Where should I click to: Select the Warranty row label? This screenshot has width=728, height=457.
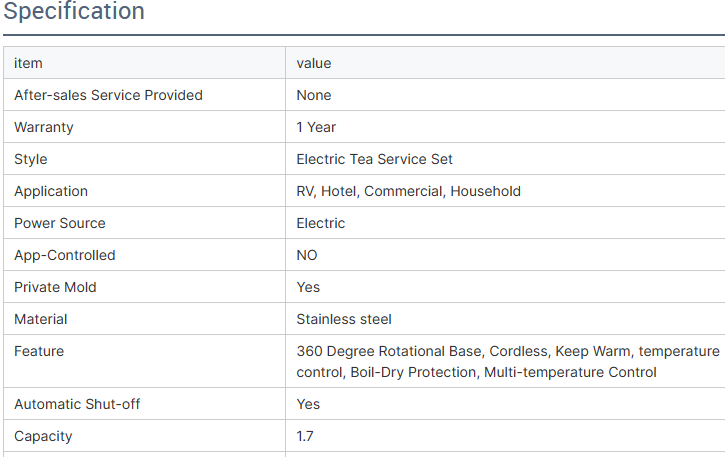click(44, 127)
